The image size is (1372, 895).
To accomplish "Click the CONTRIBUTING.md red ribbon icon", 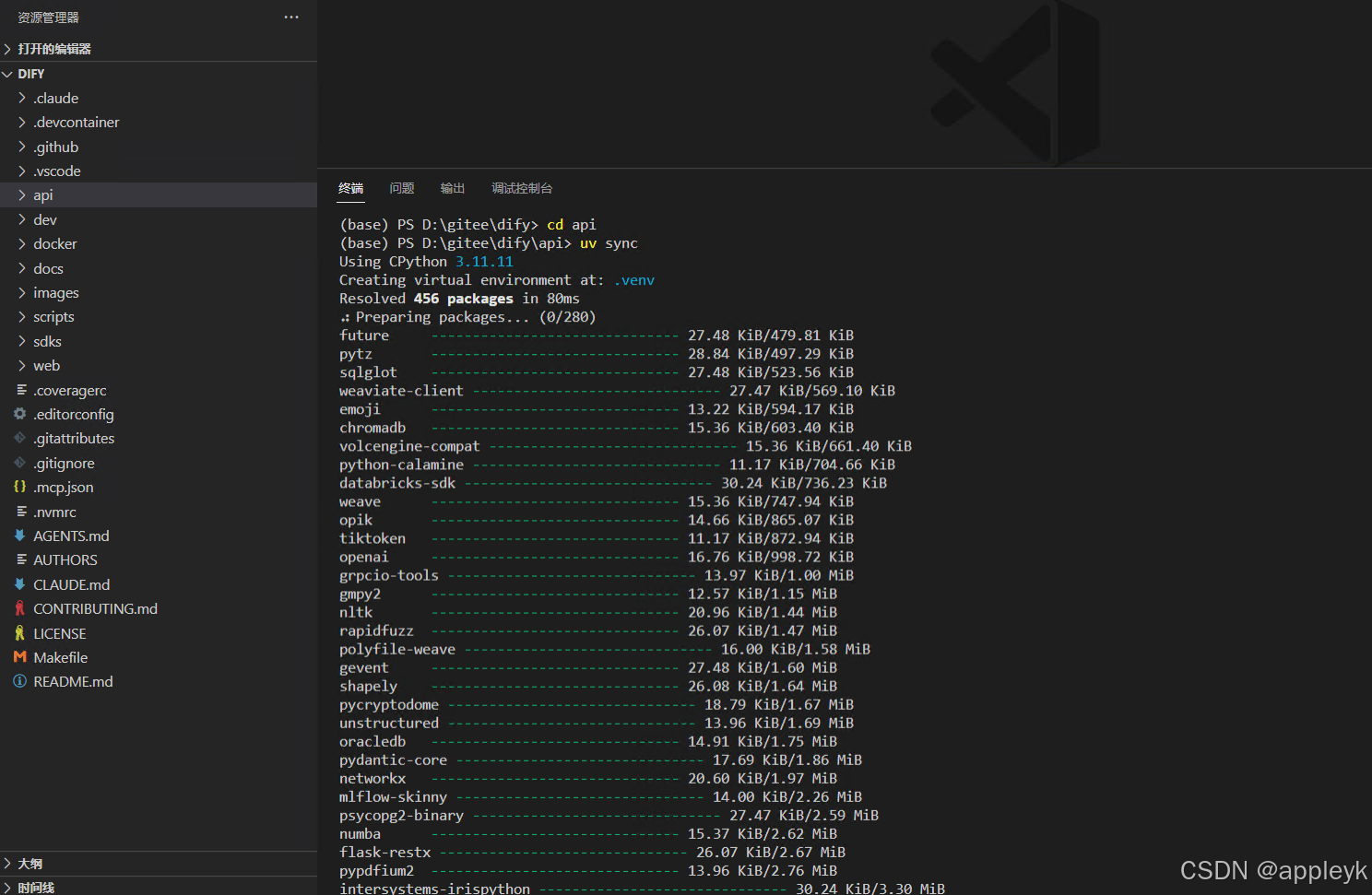I will tap(20, 608).
